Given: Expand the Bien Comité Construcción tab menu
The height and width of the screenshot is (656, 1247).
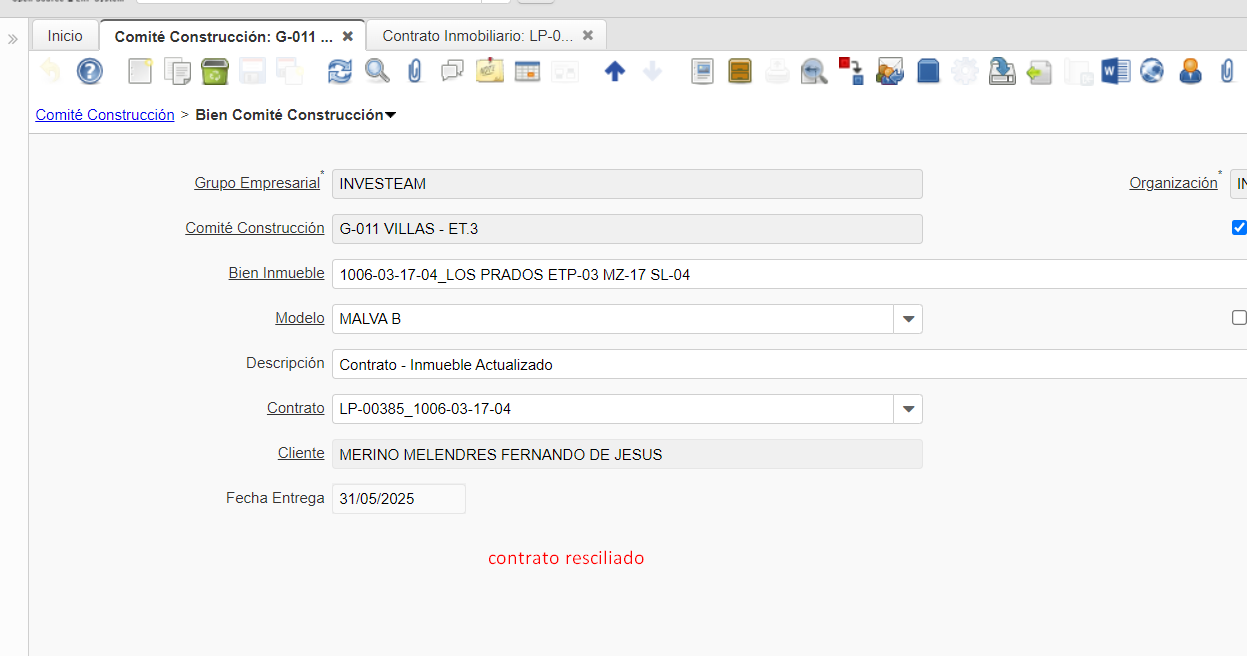Looking at the screenshot, I should (391, 115).
